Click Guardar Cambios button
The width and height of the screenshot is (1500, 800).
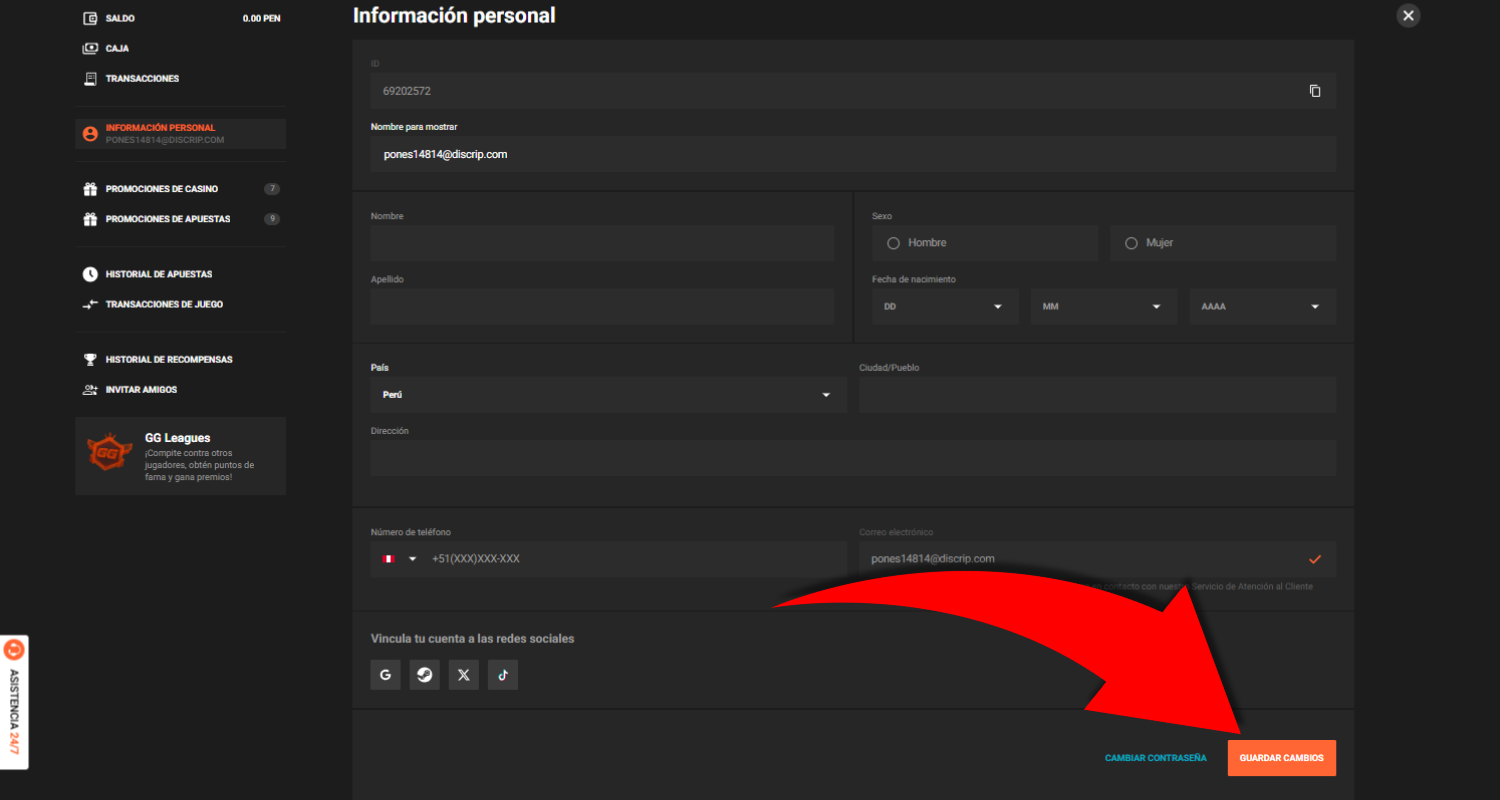[x=1281, y=758]
